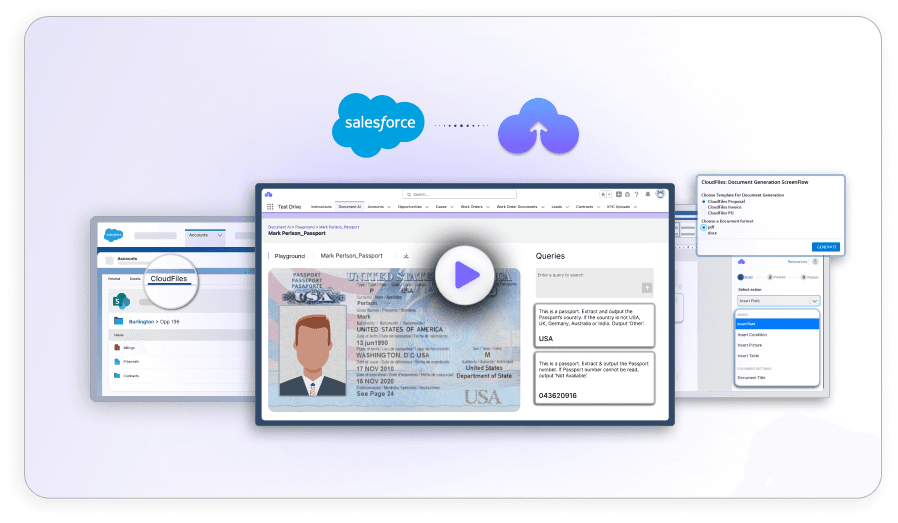Play the video with the center play button
The image size is (898, 523).
[x=464, y=276]
